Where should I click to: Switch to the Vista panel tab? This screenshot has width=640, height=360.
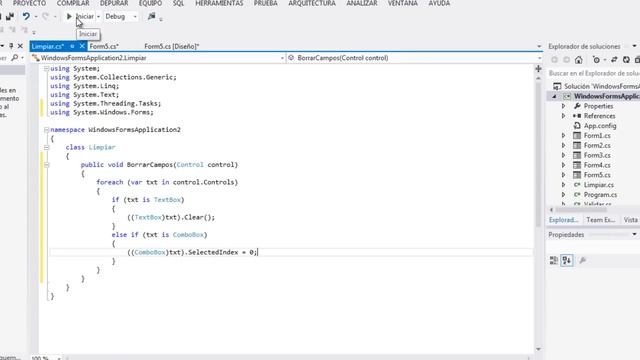tap(631, 220)
